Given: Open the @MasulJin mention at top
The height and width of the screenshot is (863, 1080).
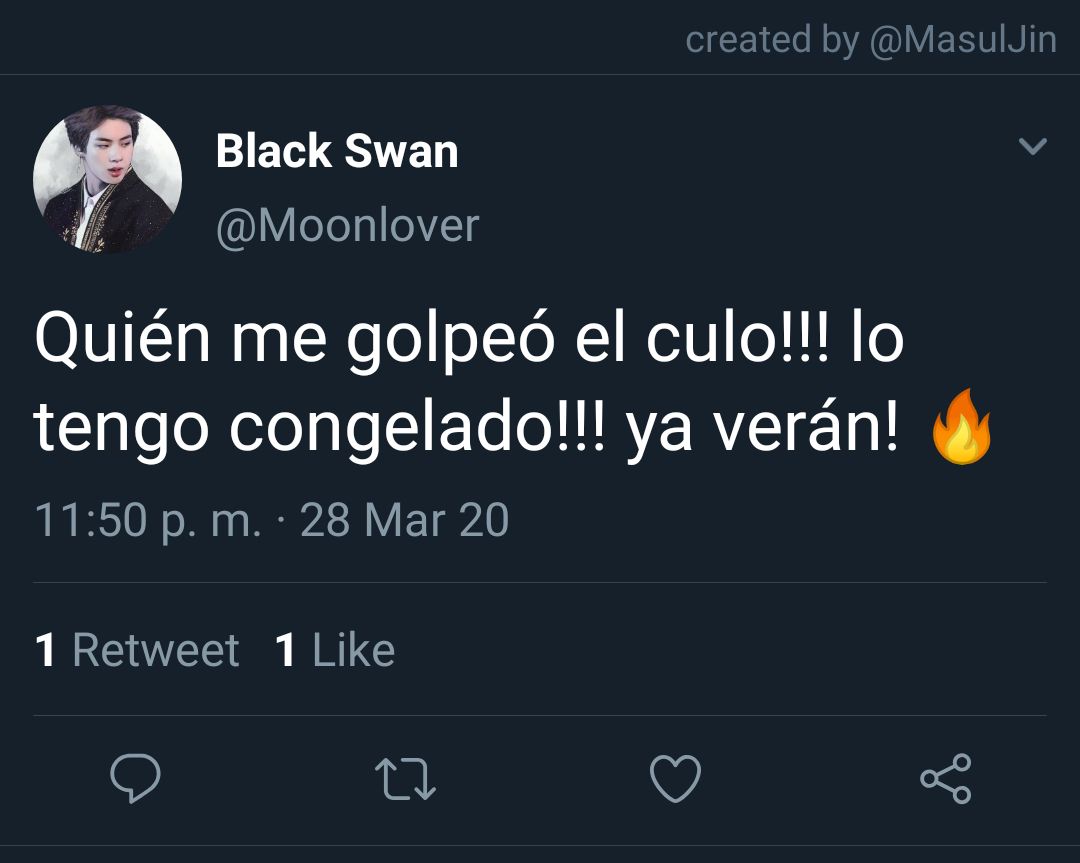Looking at the screenshot, I should pyautogui.click(x=963, y=39).
